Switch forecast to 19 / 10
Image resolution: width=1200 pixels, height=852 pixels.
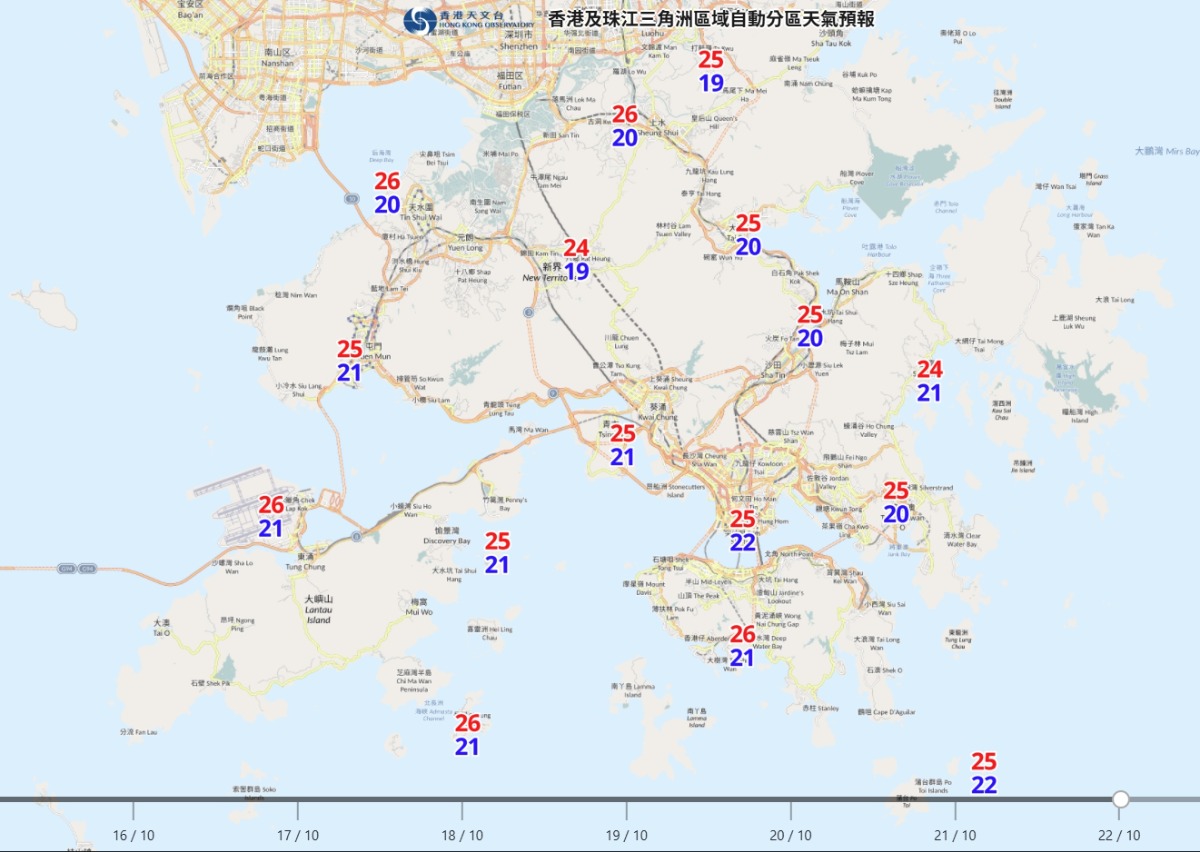627,835
